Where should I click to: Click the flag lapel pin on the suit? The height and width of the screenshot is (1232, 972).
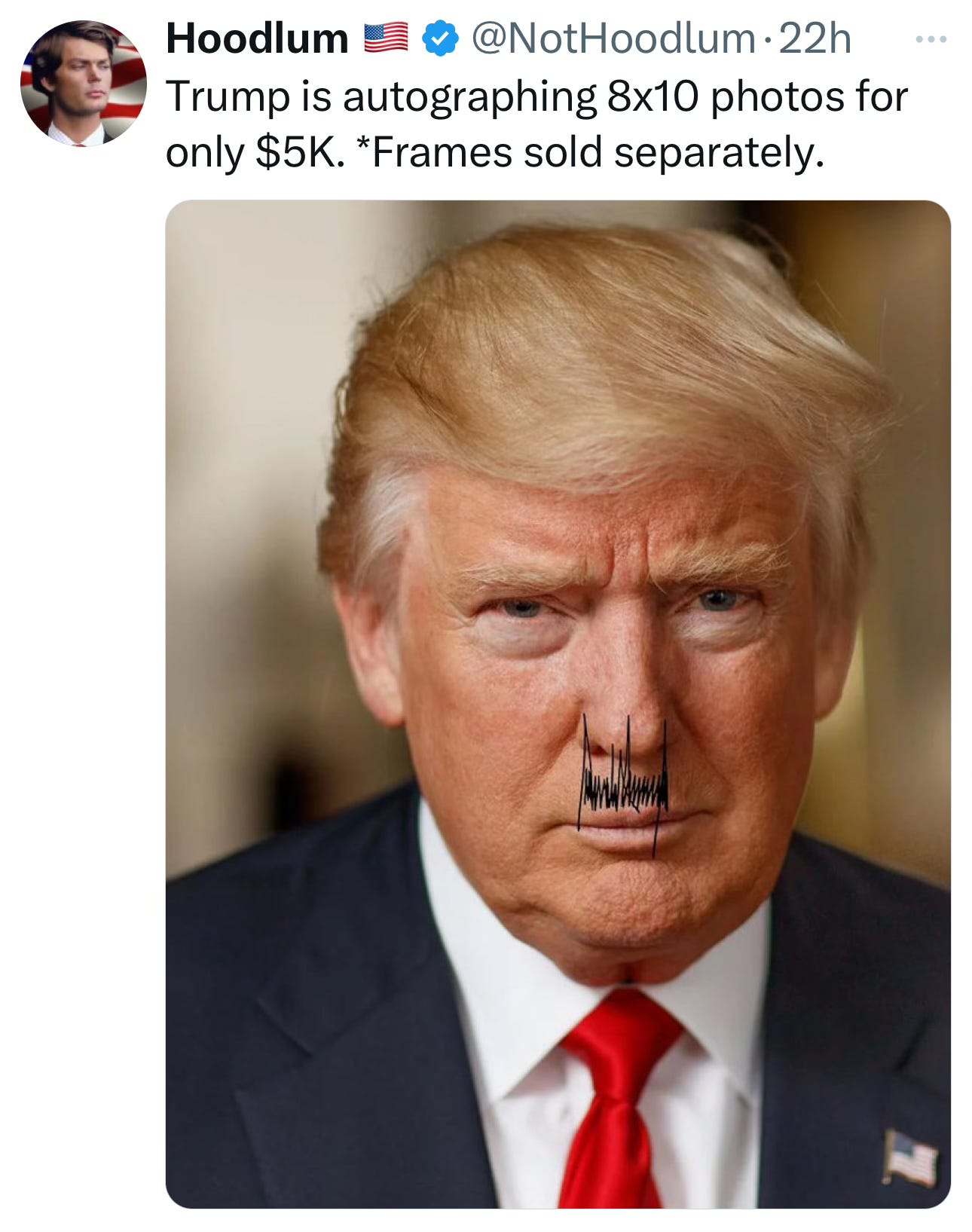(x=910, y=1157)
